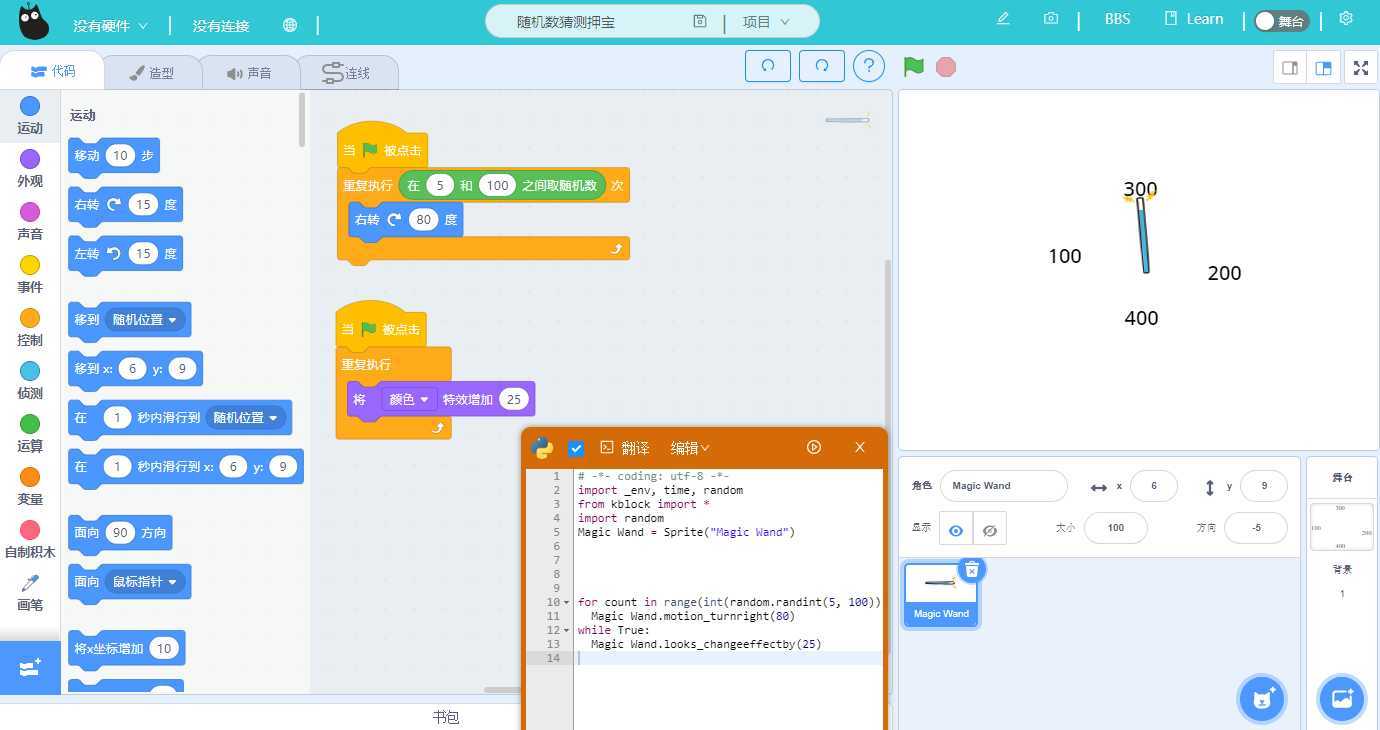Run Python code with the play icon
1380x730 pixels.
click(814, 447)
